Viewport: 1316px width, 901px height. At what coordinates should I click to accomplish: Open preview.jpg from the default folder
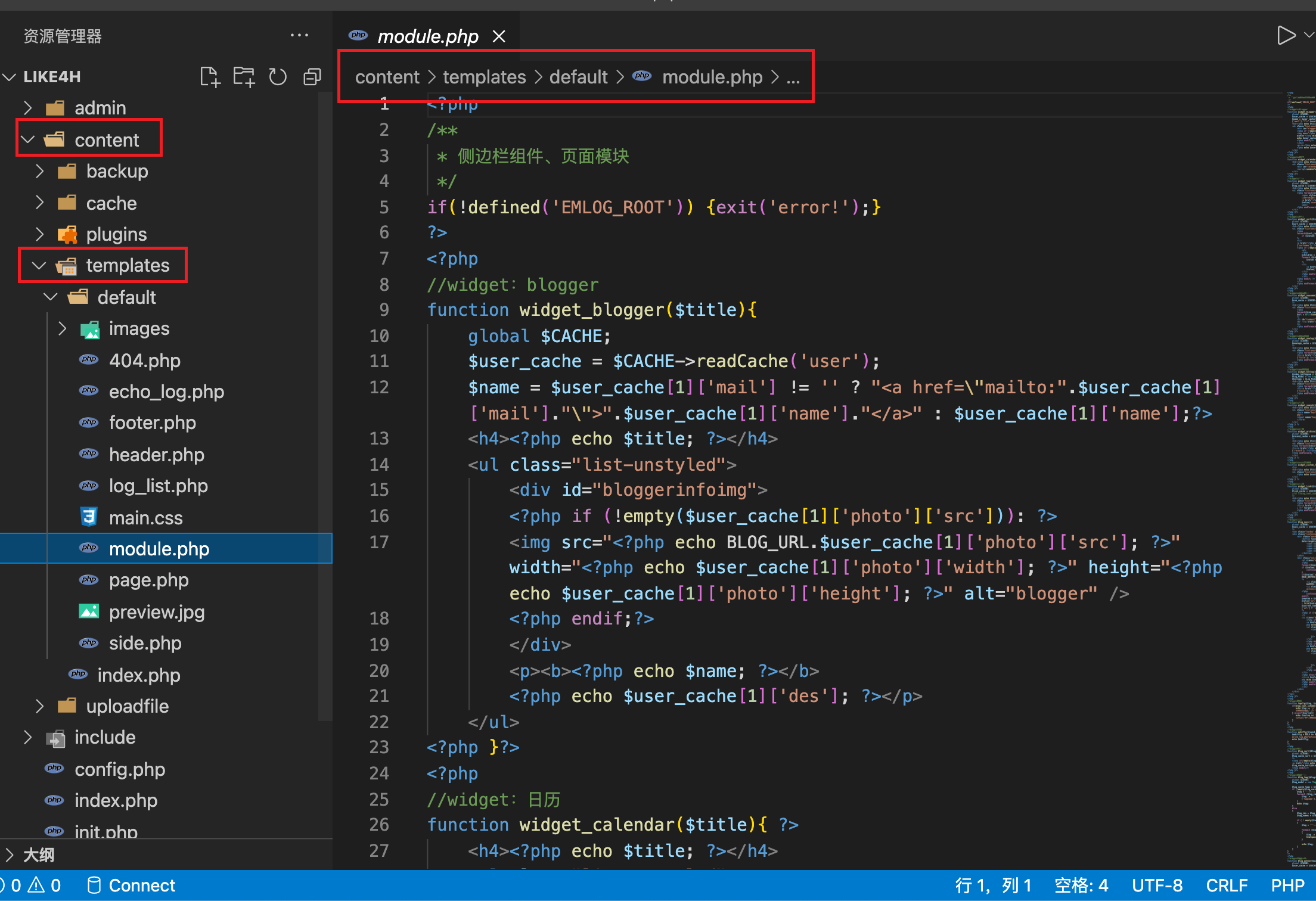pyautogui.click(x=156, y=612)
